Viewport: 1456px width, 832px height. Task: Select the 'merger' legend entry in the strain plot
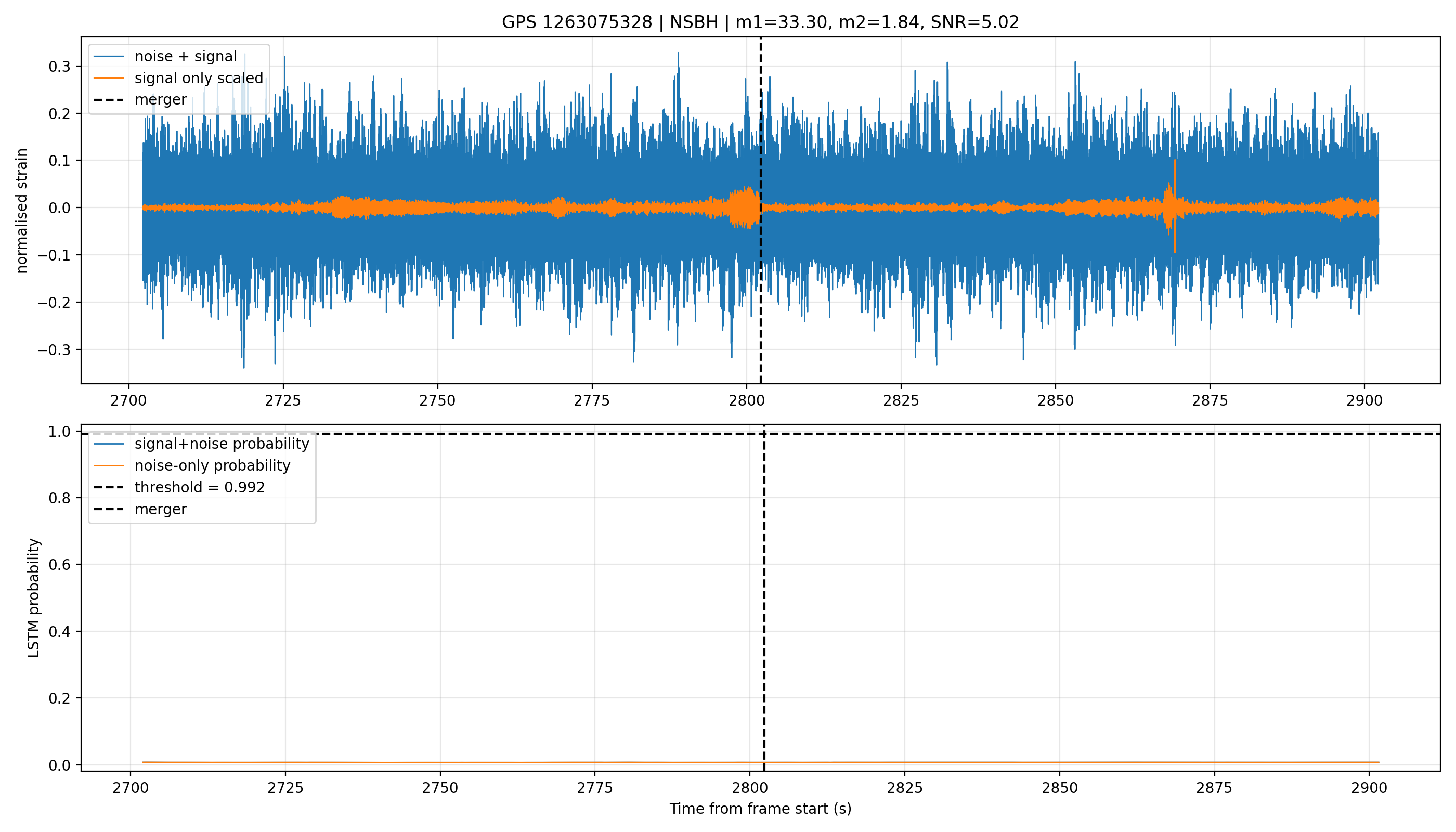140,99
